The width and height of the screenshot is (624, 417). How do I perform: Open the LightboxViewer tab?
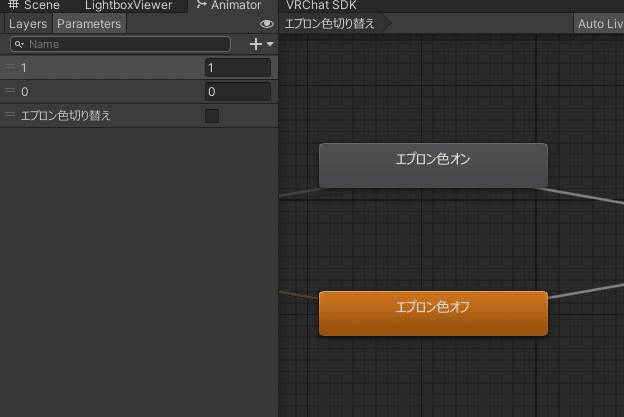tap(129, 5)
